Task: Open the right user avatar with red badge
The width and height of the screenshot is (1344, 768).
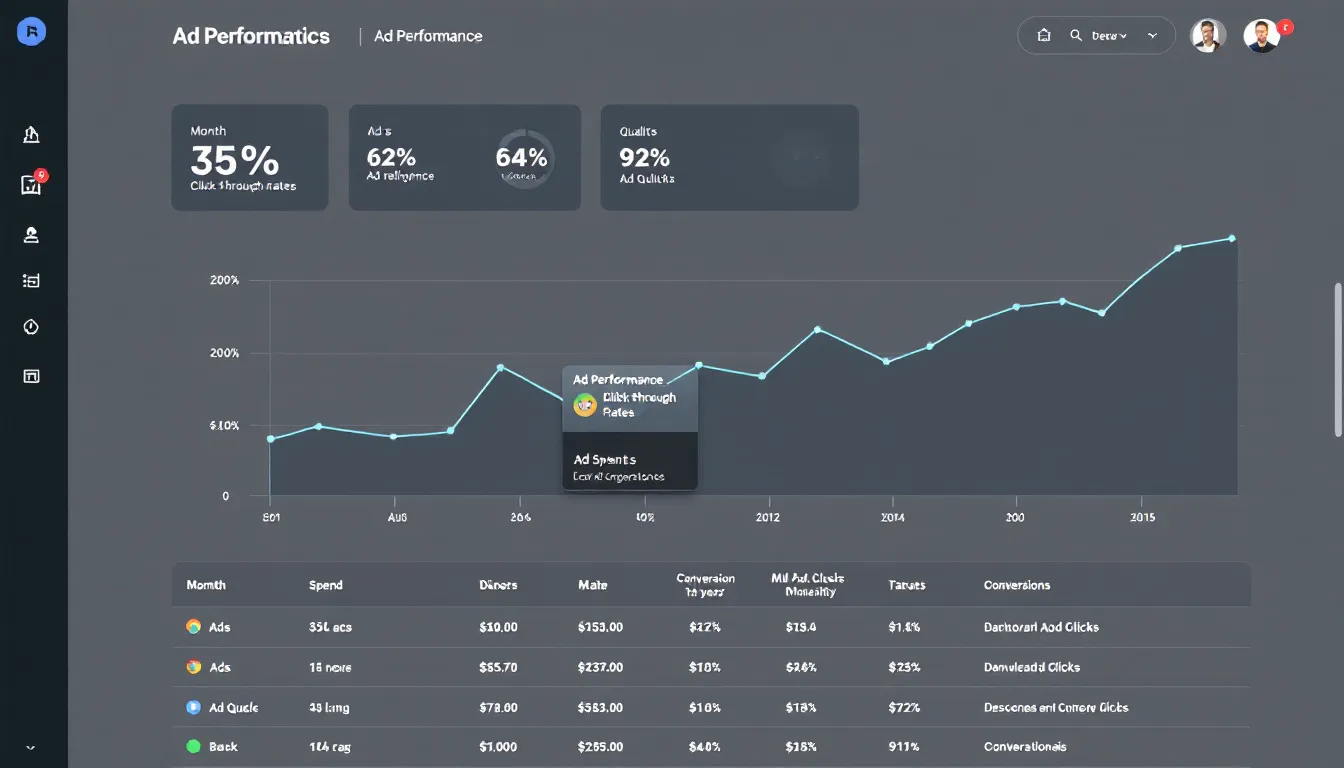Action: click(x=1262, y=36)
